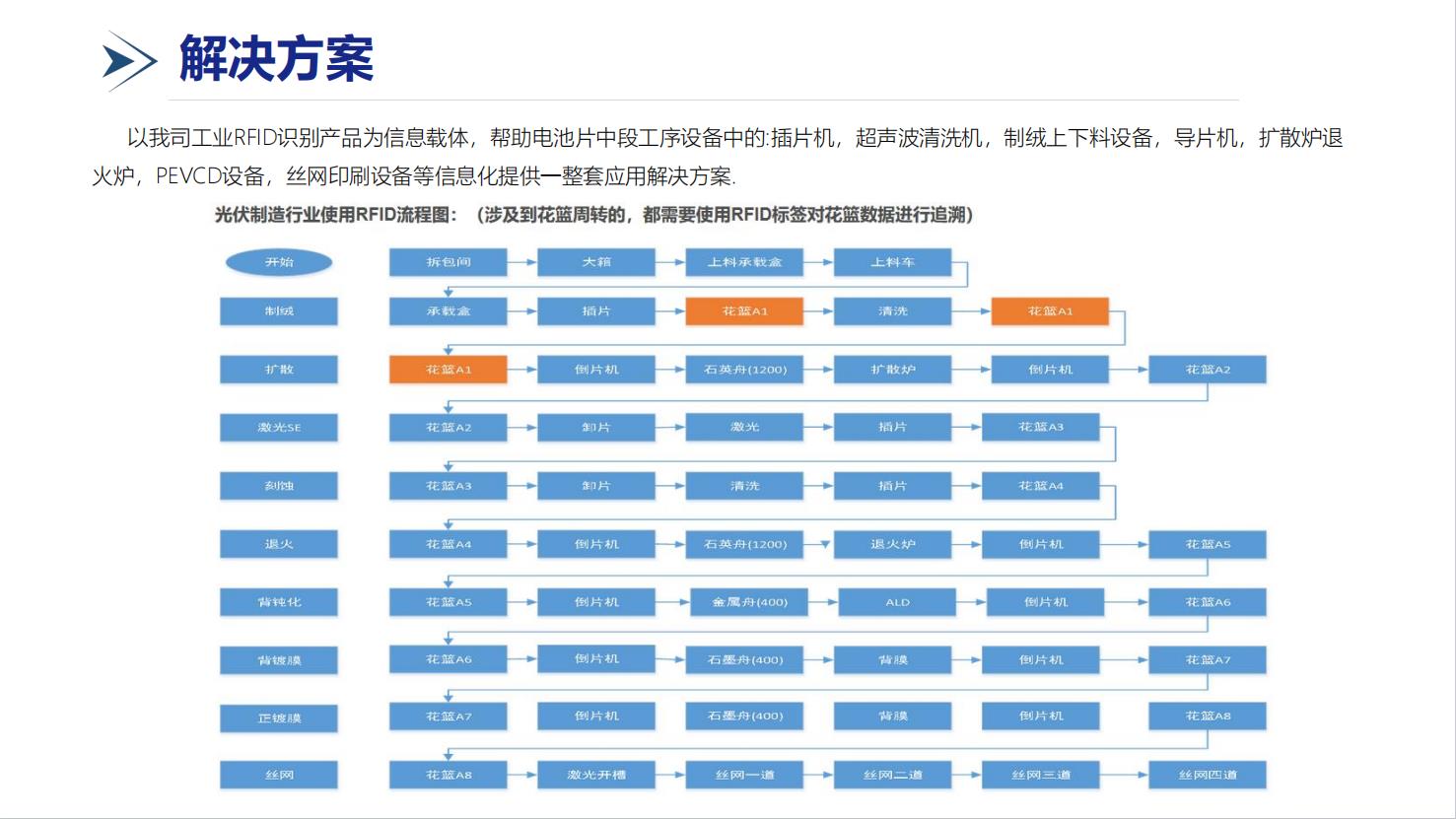Click the 金属舟(400) box
Image resolution: width=1456 pixels, height=819 pixels.
tap(749, 602)
